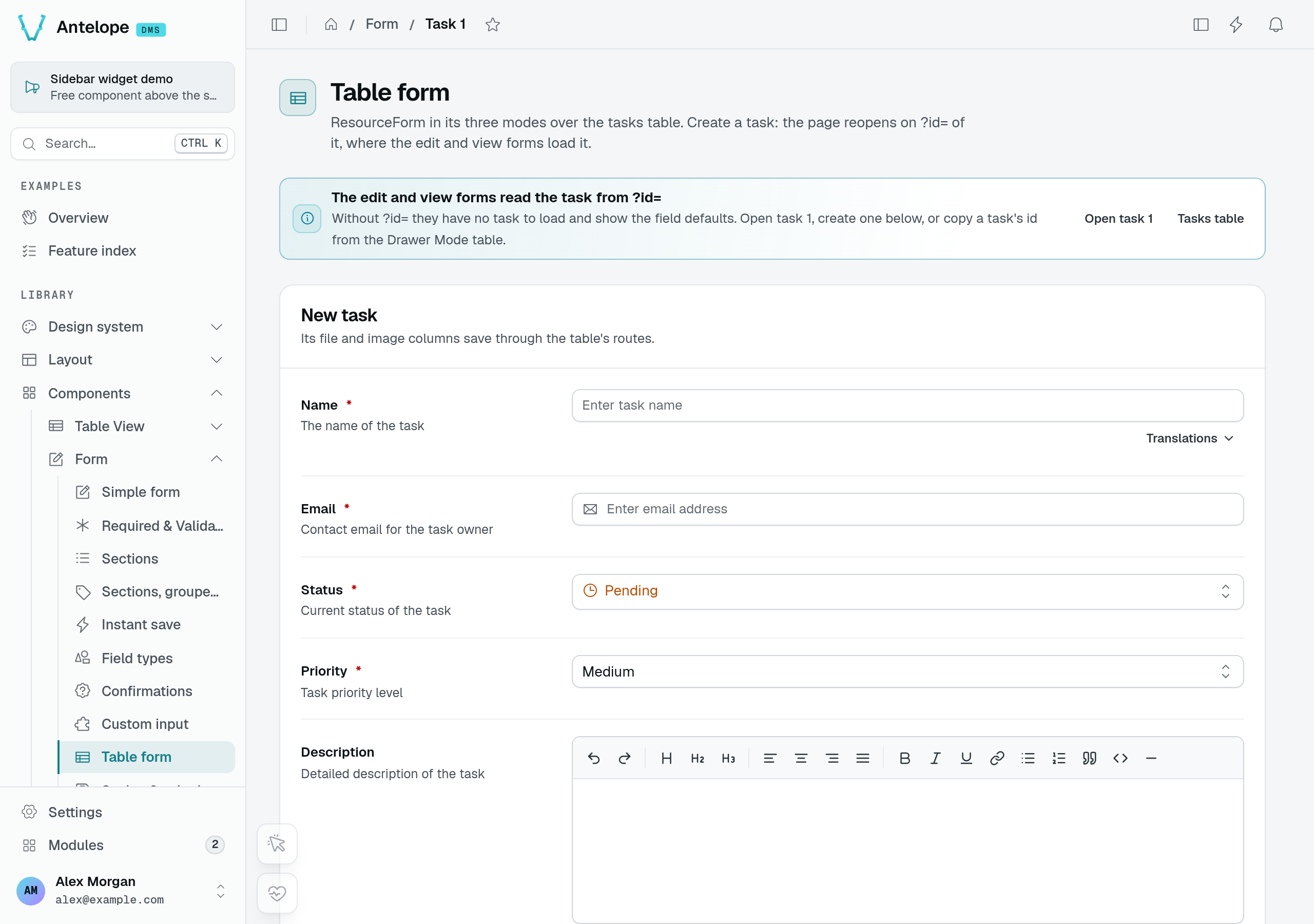
Task: Align text right in editor
Action: click(x=832, y=758)
